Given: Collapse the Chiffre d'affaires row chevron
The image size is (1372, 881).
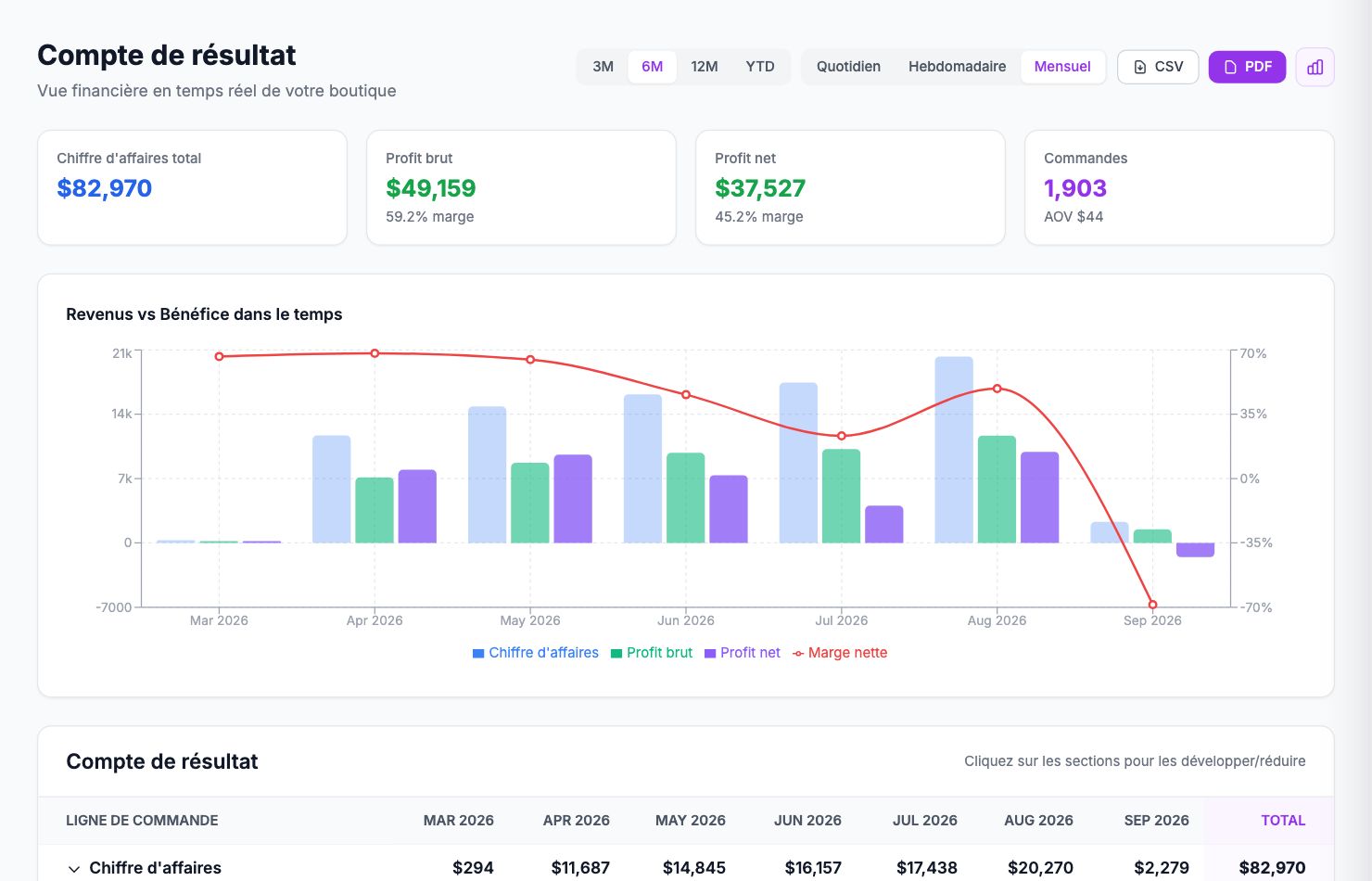Looking at the screenshot, I should point(74,869).
